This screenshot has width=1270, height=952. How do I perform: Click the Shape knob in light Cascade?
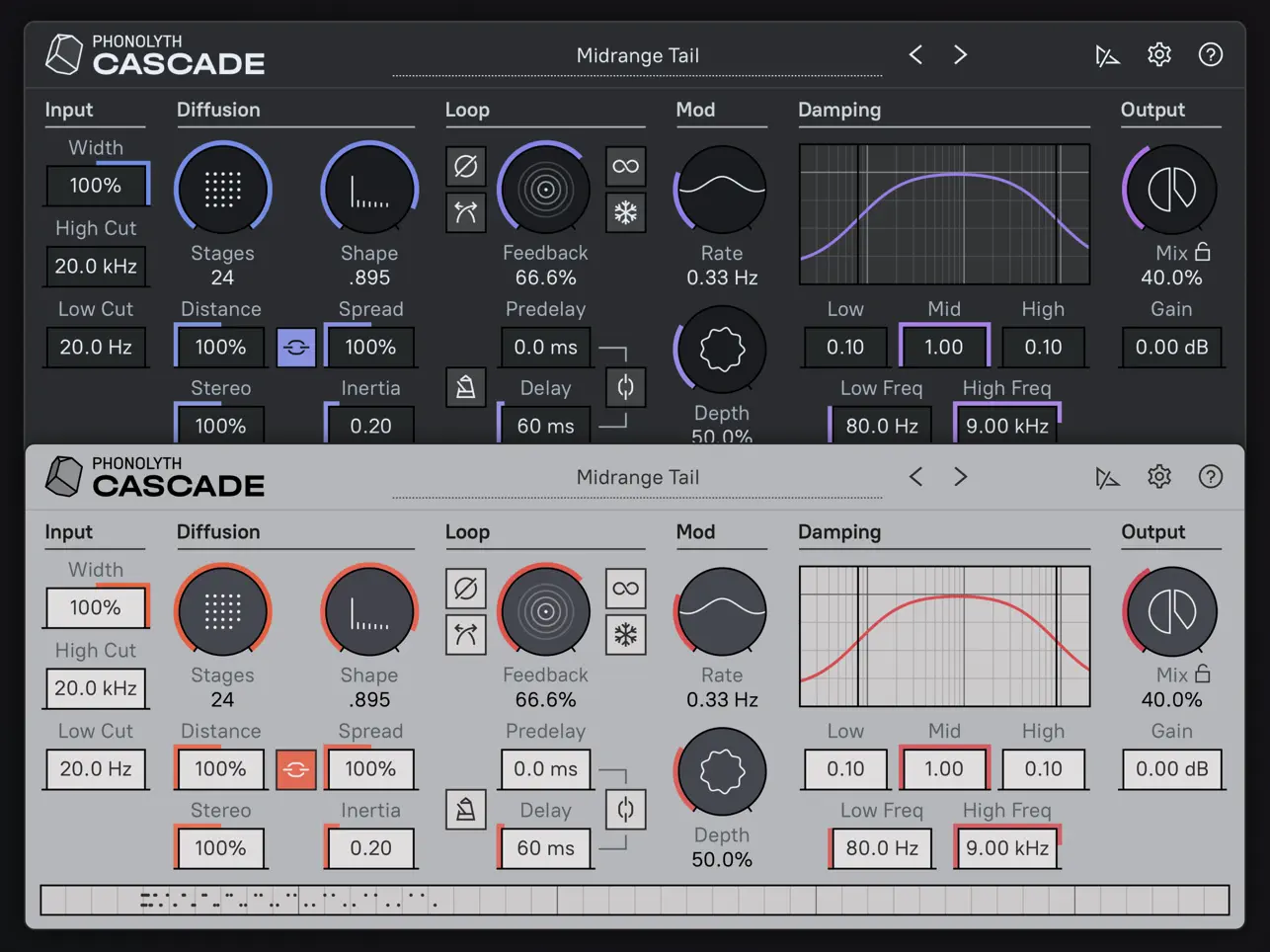click(369, 611)
